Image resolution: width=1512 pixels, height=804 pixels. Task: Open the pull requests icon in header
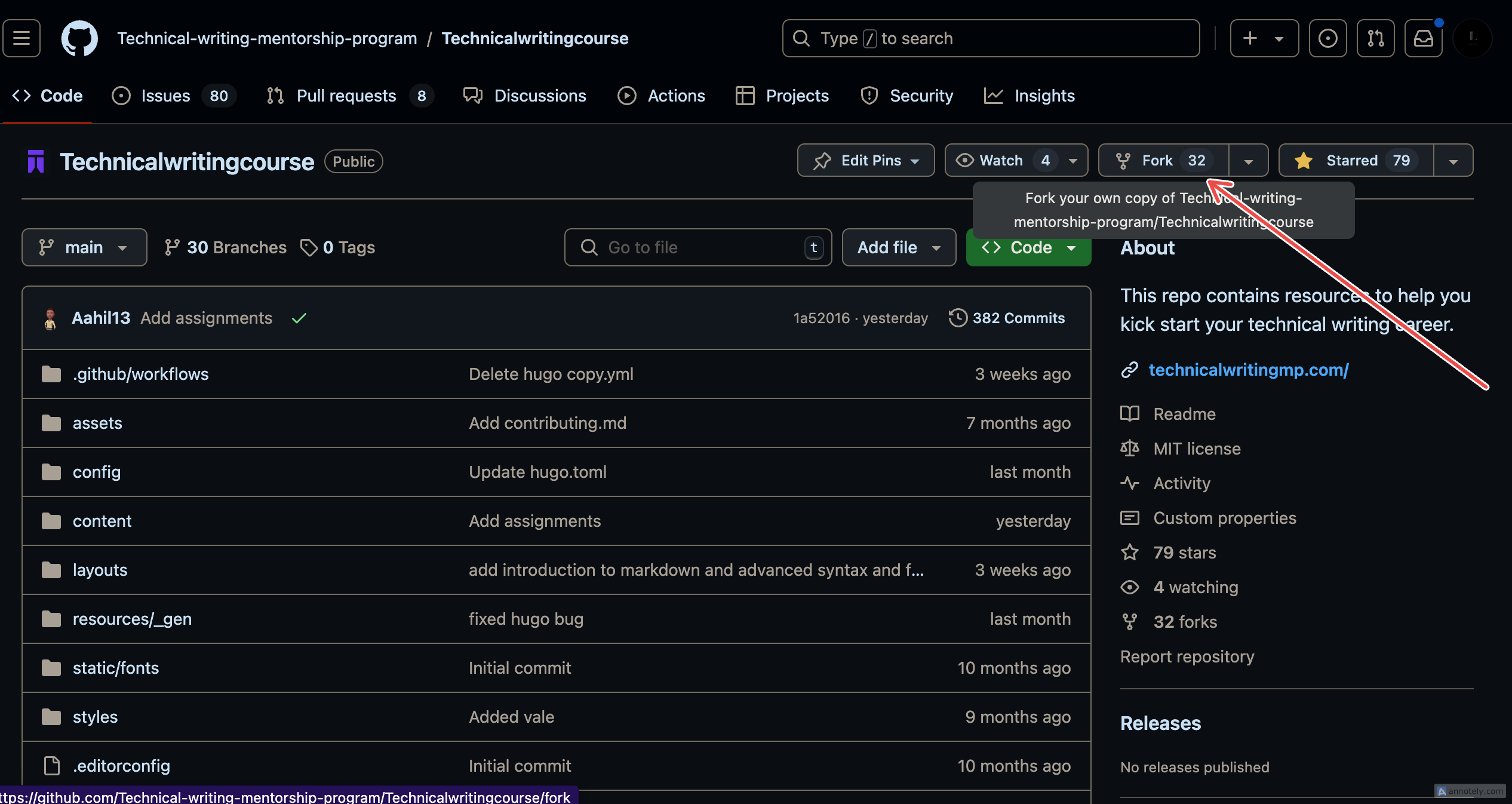1375,38
